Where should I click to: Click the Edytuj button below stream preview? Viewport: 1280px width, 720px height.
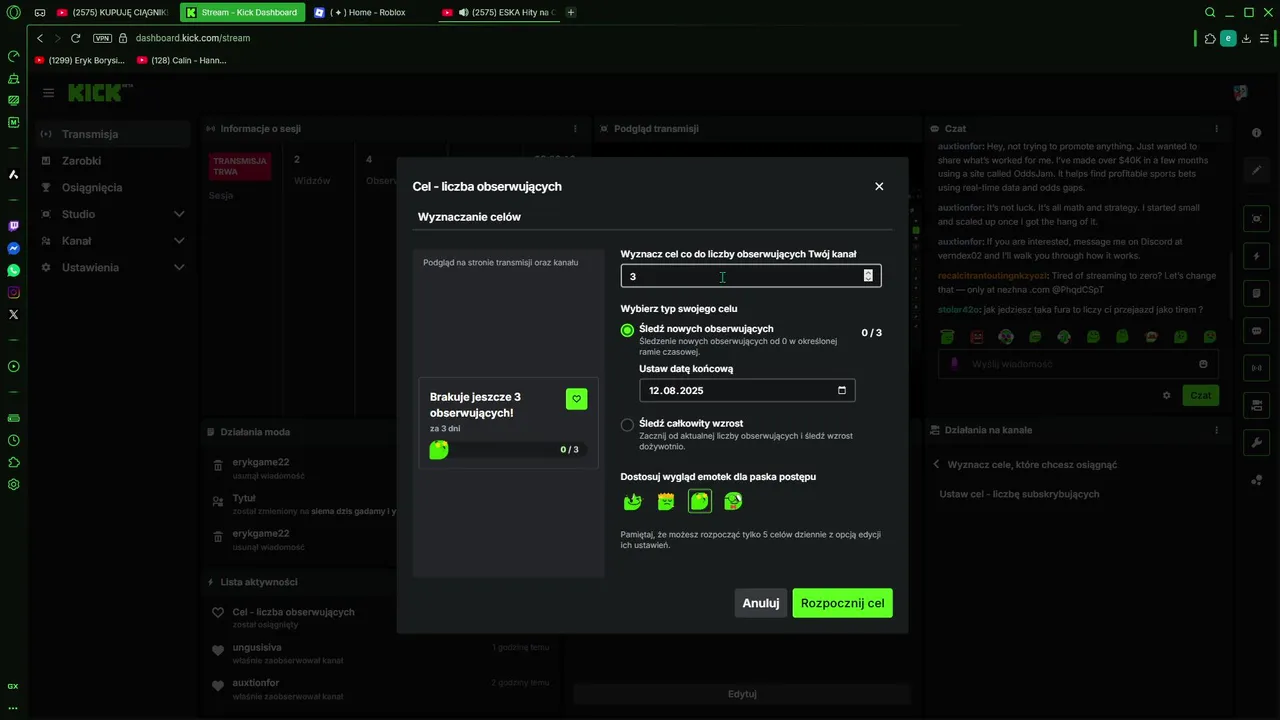tap(742, 694)
